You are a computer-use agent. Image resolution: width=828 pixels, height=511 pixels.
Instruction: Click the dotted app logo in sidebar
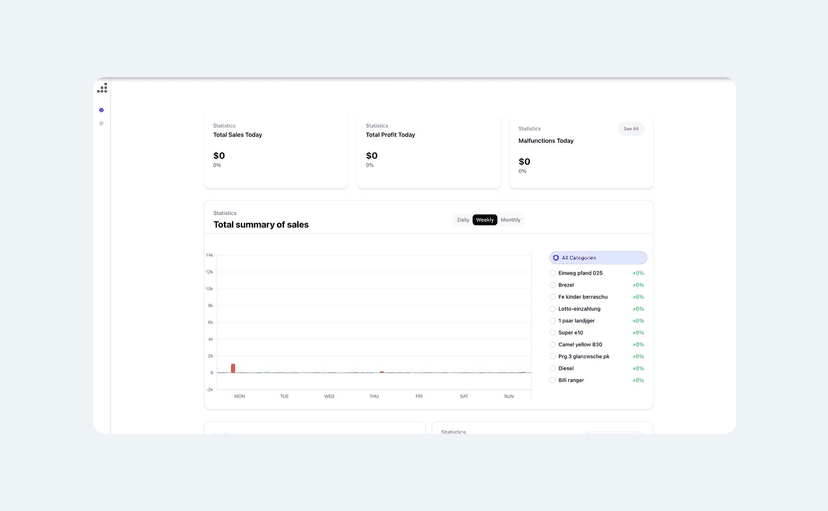click(x=102, y=88)
